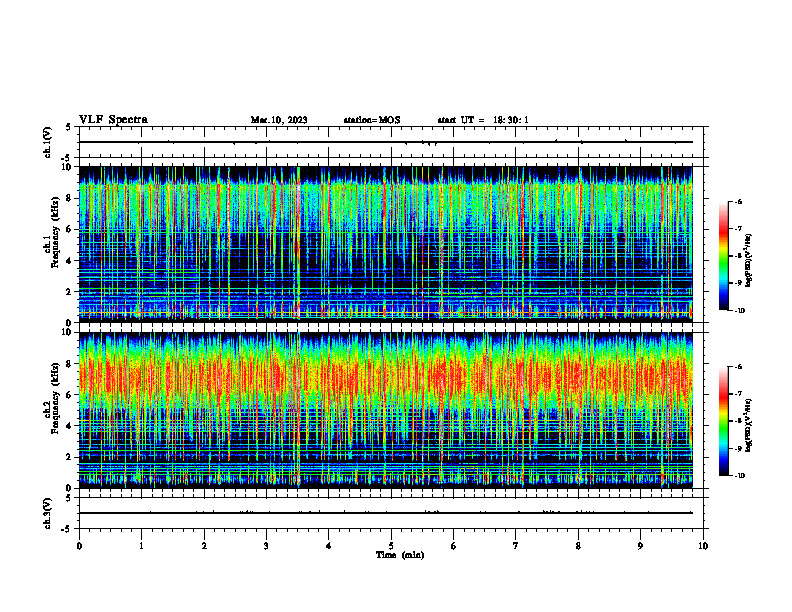Screen dimensions: 792x612
Task: Click time axis tick label "2"
Action: coord(204,546)
